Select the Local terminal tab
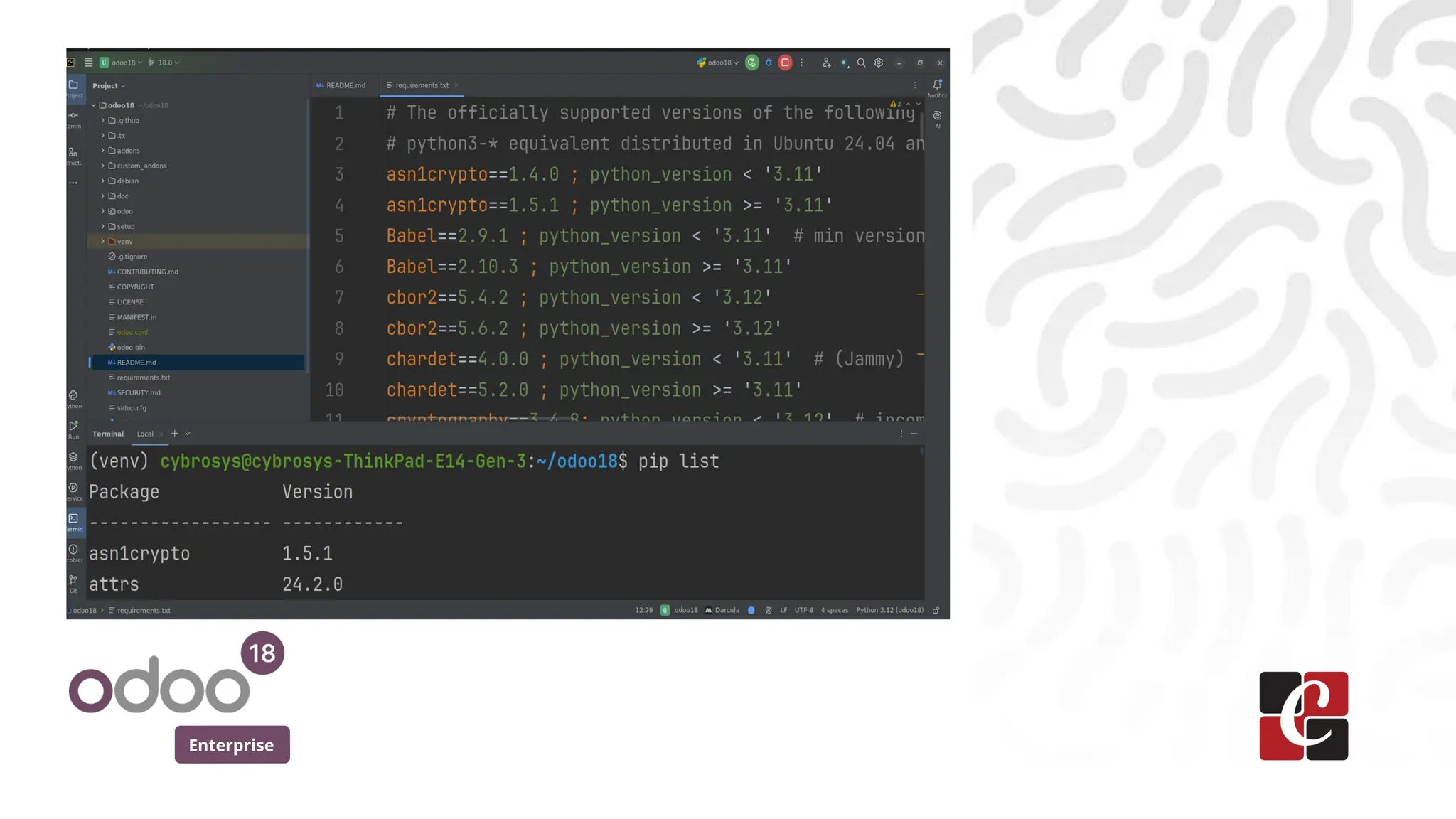The width and height of the screenshot is (1456, 819). click(145, 434)
